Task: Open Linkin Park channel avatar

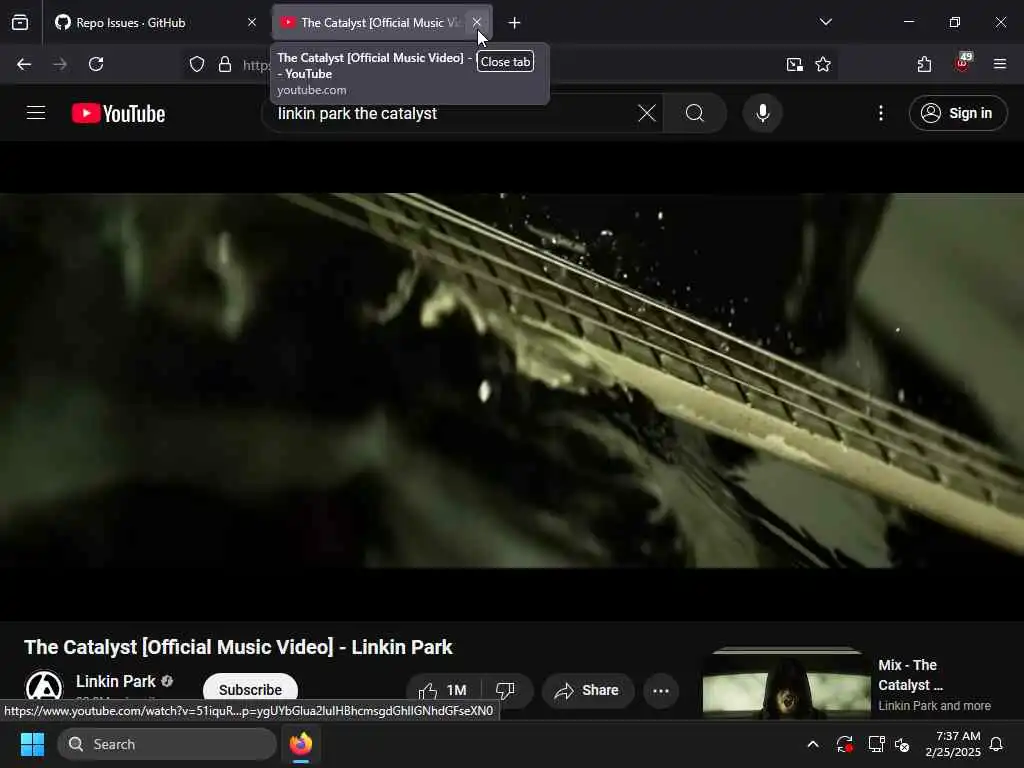Action: click(44, 687)
